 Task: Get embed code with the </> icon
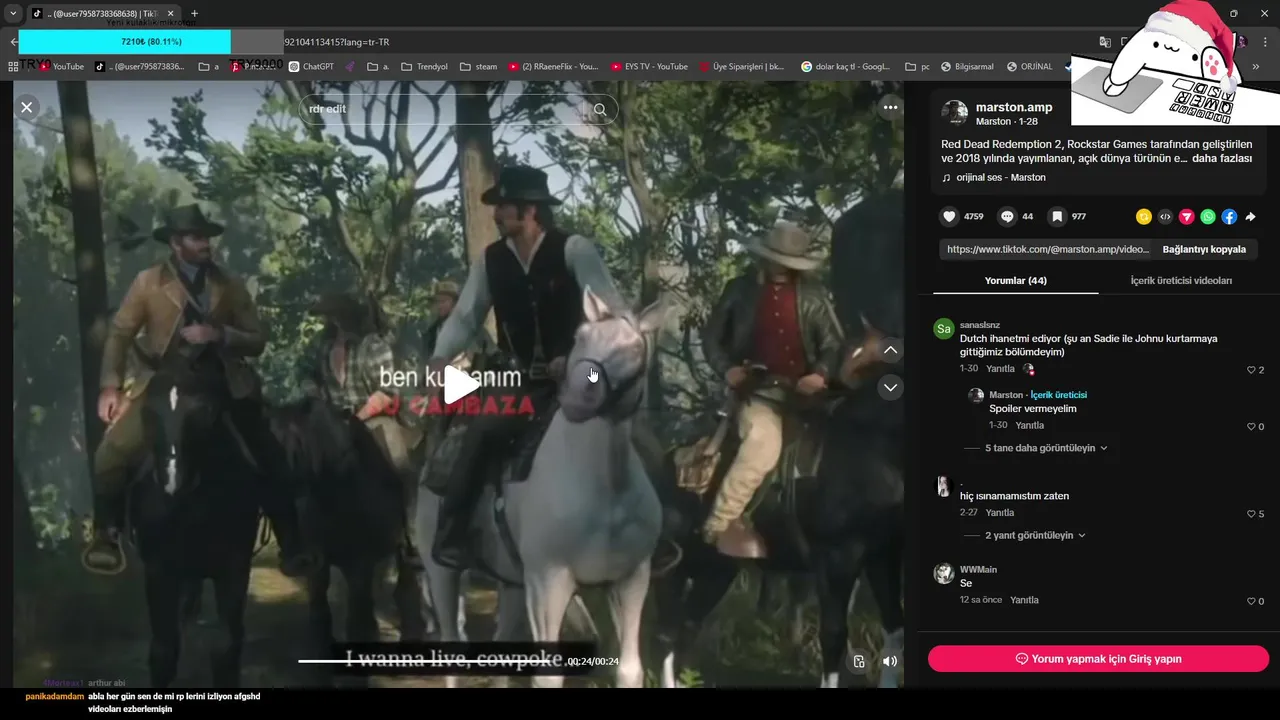pos(1165,217)
